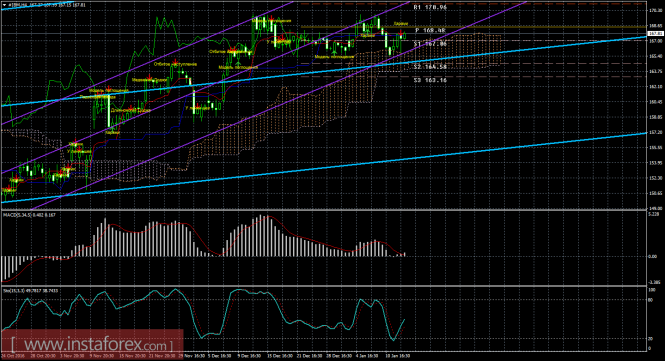Click the S1 167.06 support label
This screenshot has height=361, width=665.
tap(430, 44)
